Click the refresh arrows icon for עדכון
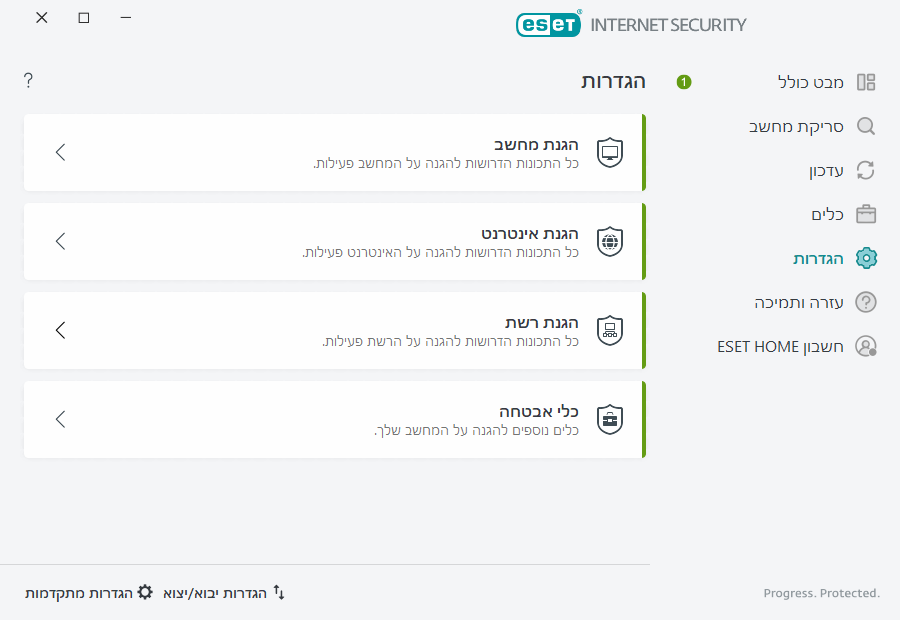 866,171
